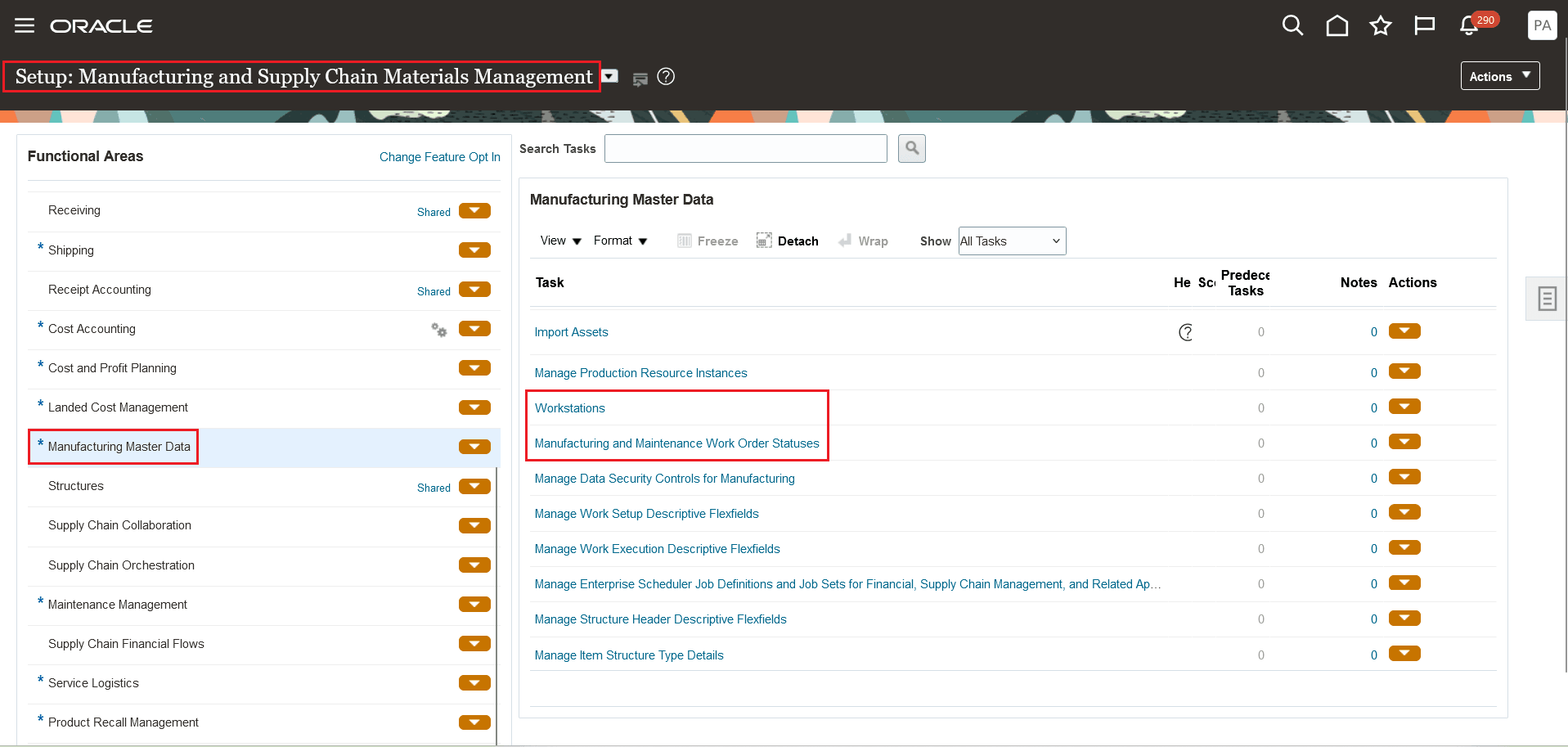Open the Import Assets task
The image size is (1568, 747).
coord(571,332)
